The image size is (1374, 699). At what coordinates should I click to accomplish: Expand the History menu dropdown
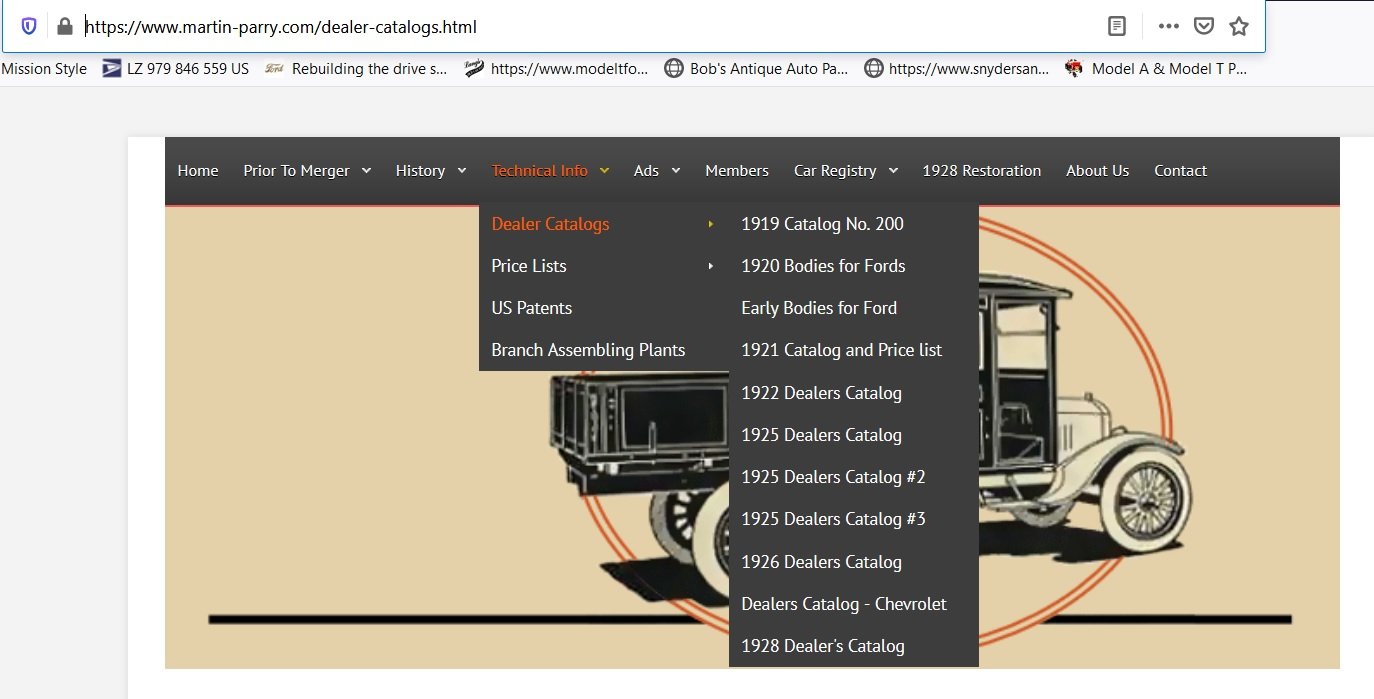(x=430, y=171)
